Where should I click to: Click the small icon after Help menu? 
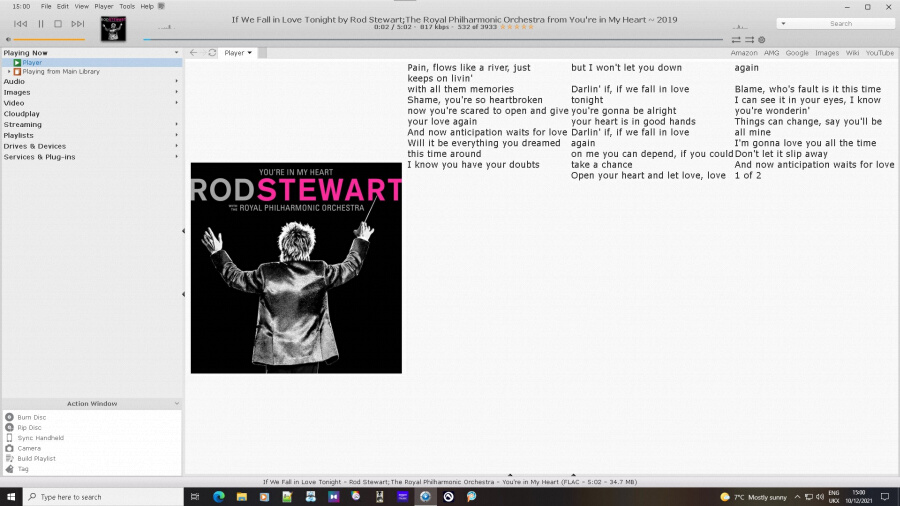pyautogui.click(x=161, y=6)
